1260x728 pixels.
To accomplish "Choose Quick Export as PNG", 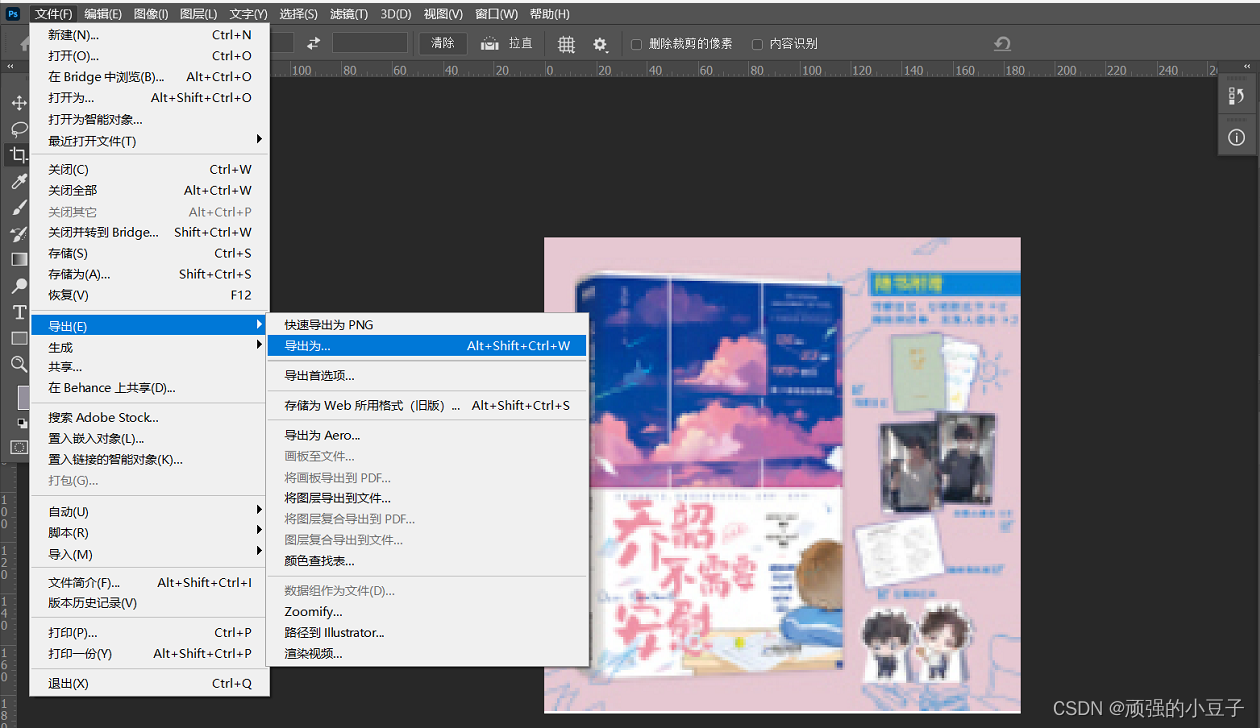I will tap(427, 325).
